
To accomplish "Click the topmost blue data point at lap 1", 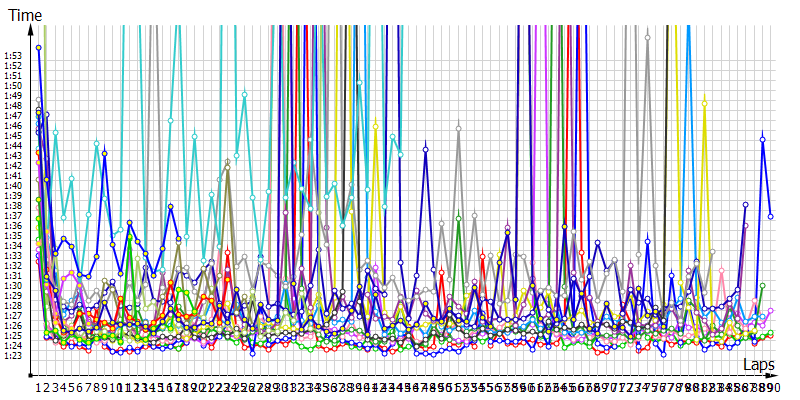I will pyautogui.click(x=39, y=47).
